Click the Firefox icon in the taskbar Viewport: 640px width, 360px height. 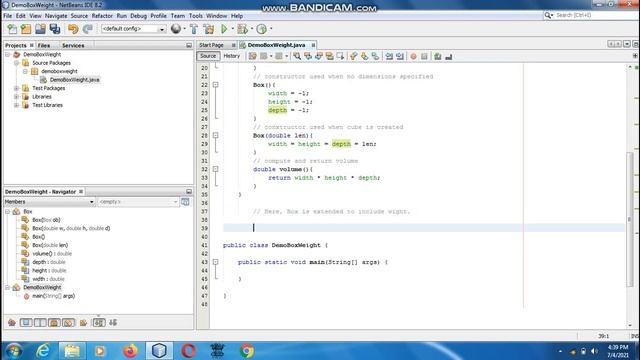tap(130, 351)
